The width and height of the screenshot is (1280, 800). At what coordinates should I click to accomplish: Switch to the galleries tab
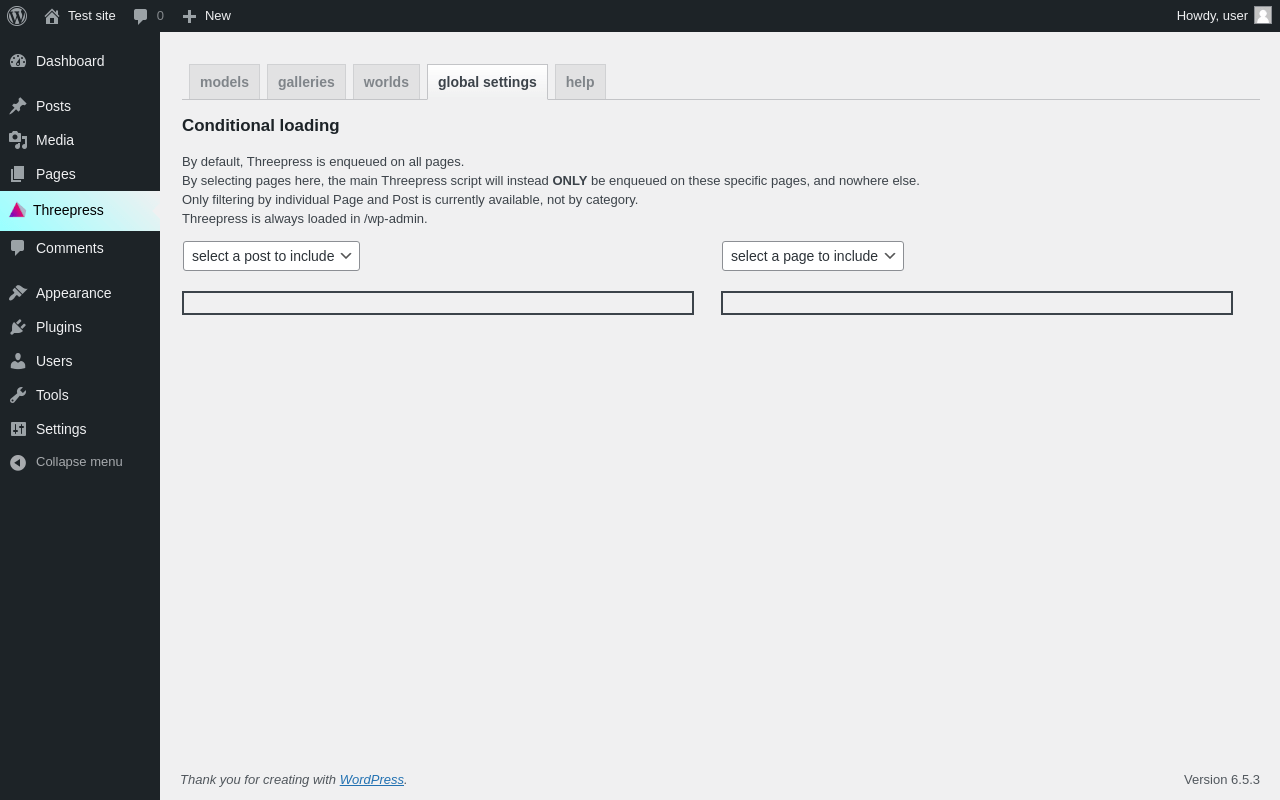pos(306,82)
